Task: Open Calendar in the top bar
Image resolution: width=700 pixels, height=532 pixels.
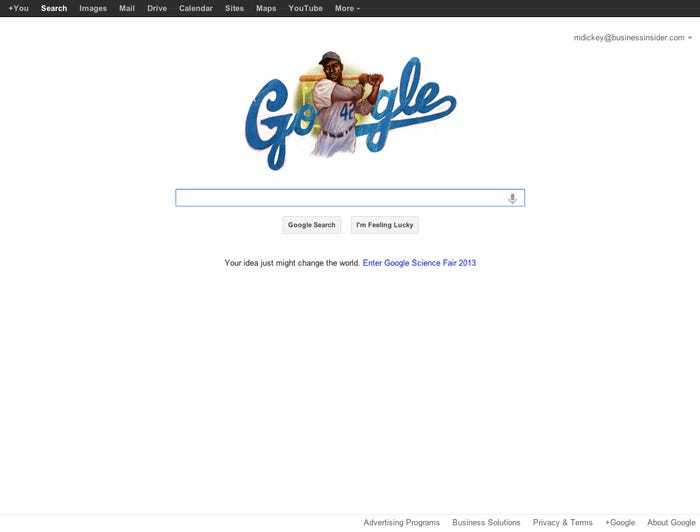Action: 196,8
